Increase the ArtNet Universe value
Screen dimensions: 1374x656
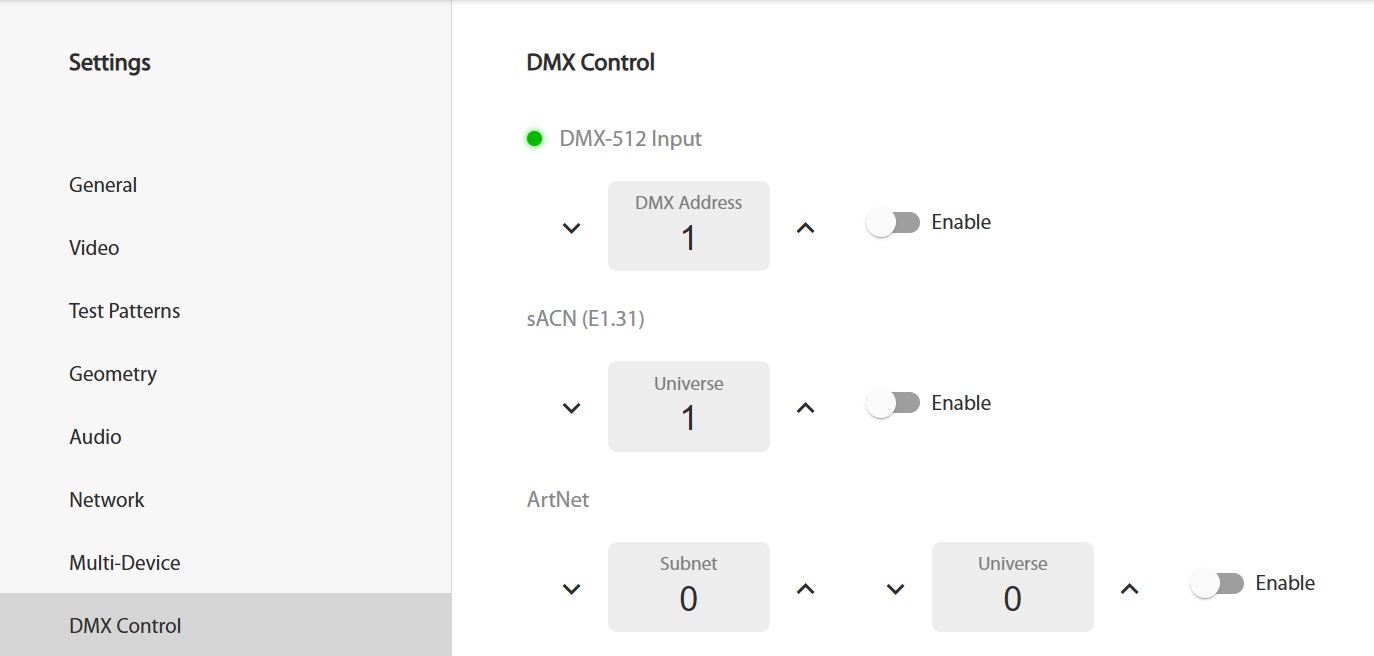pyautogui.click(x=1129, y=589)
